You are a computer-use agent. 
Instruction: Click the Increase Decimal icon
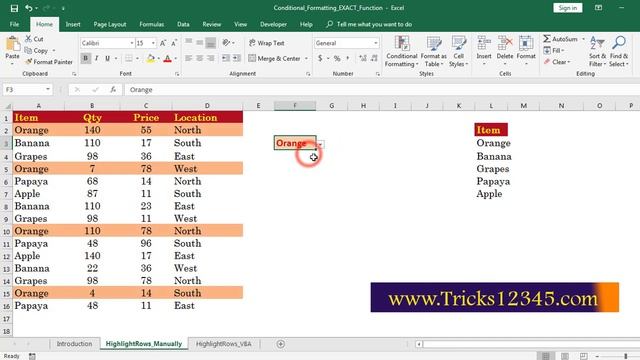click(x=363, y=58)
